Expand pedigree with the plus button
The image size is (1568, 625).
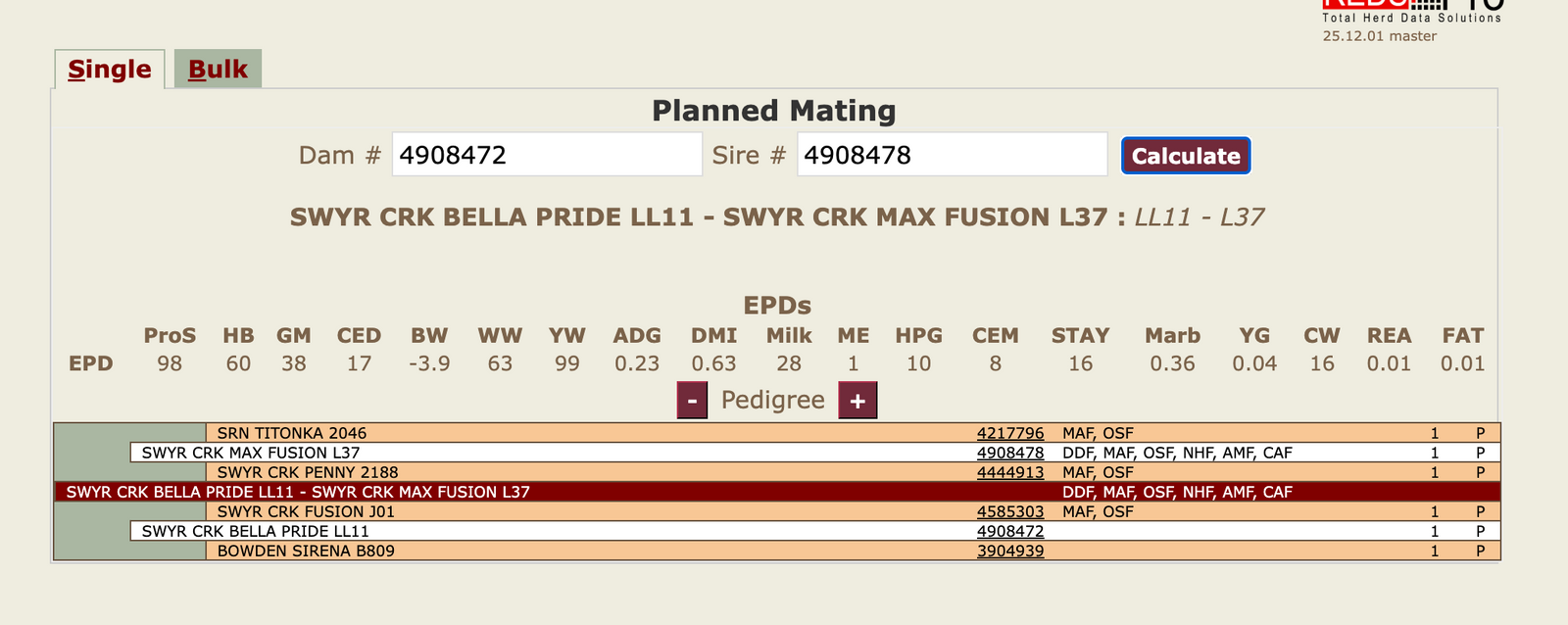pyautogui.click(x=857, y=401)
